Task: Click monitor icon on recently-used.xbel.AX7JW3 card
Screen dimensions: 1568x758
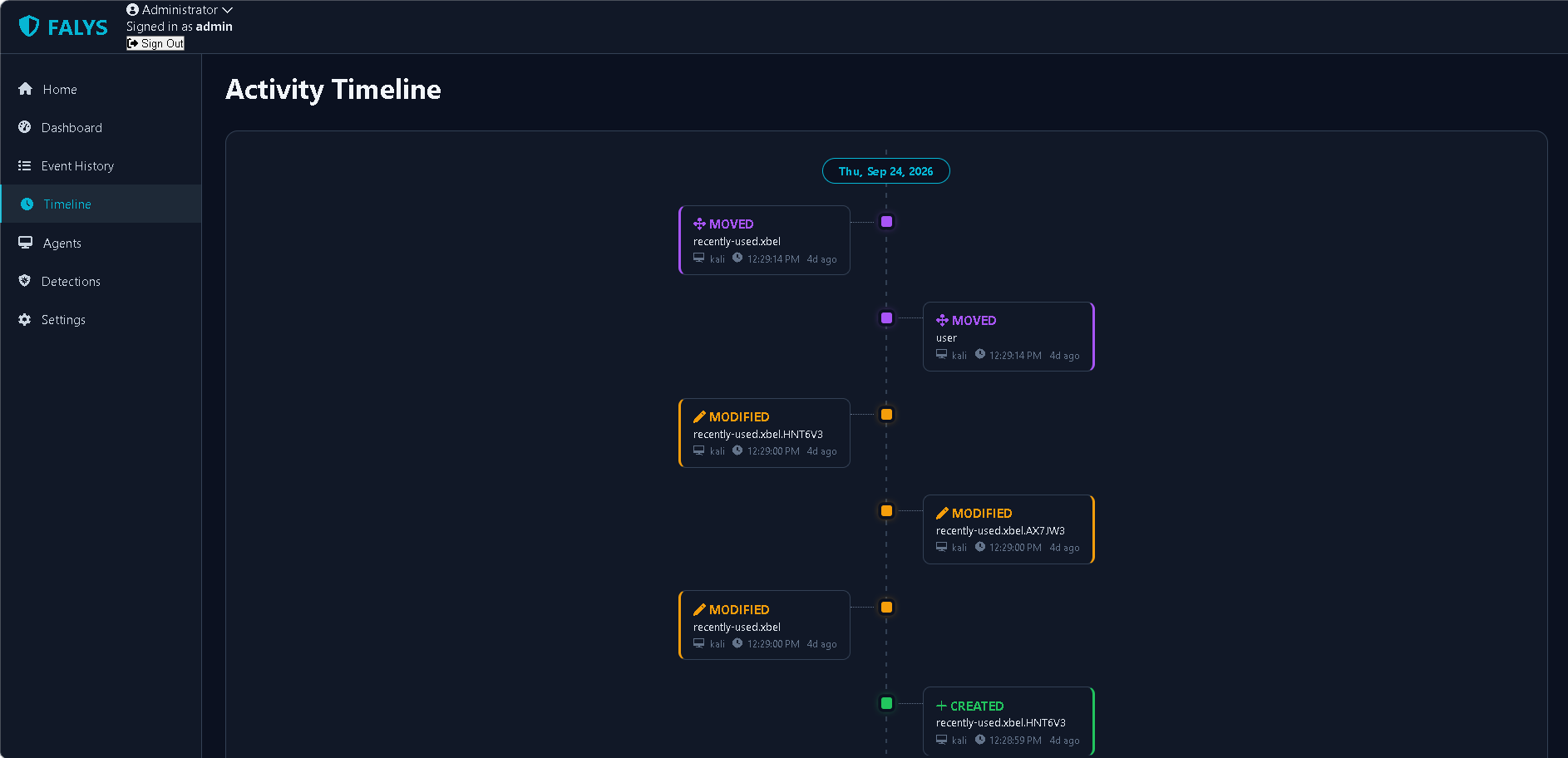Action: pyautogui.click(x=941, y=547)
